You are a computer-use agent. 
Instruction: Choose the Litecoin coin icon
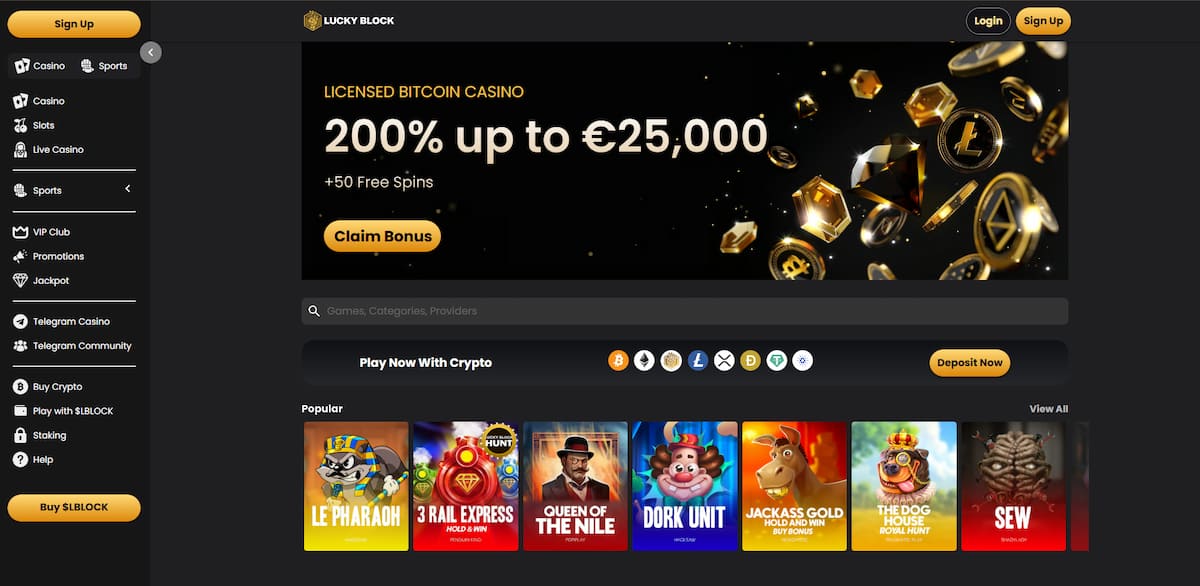tap(698, 361)
